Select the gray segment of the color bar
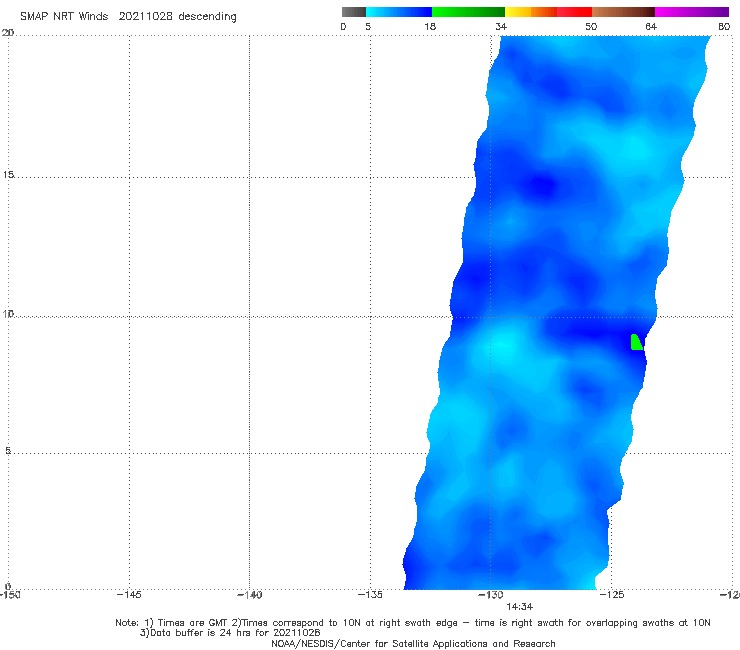The height and width of the screenshot is (650, 740). tap(354, 12)
